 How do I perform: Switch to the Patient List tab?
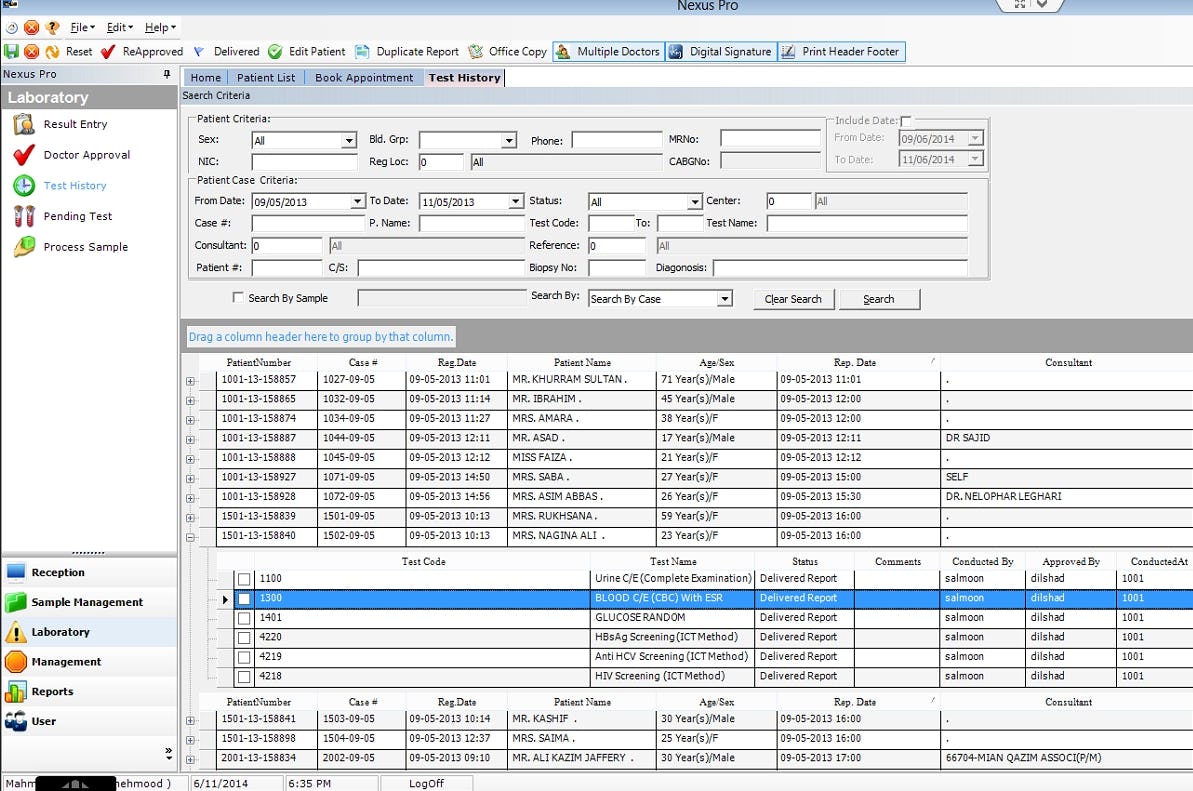(x=266, y=77)
